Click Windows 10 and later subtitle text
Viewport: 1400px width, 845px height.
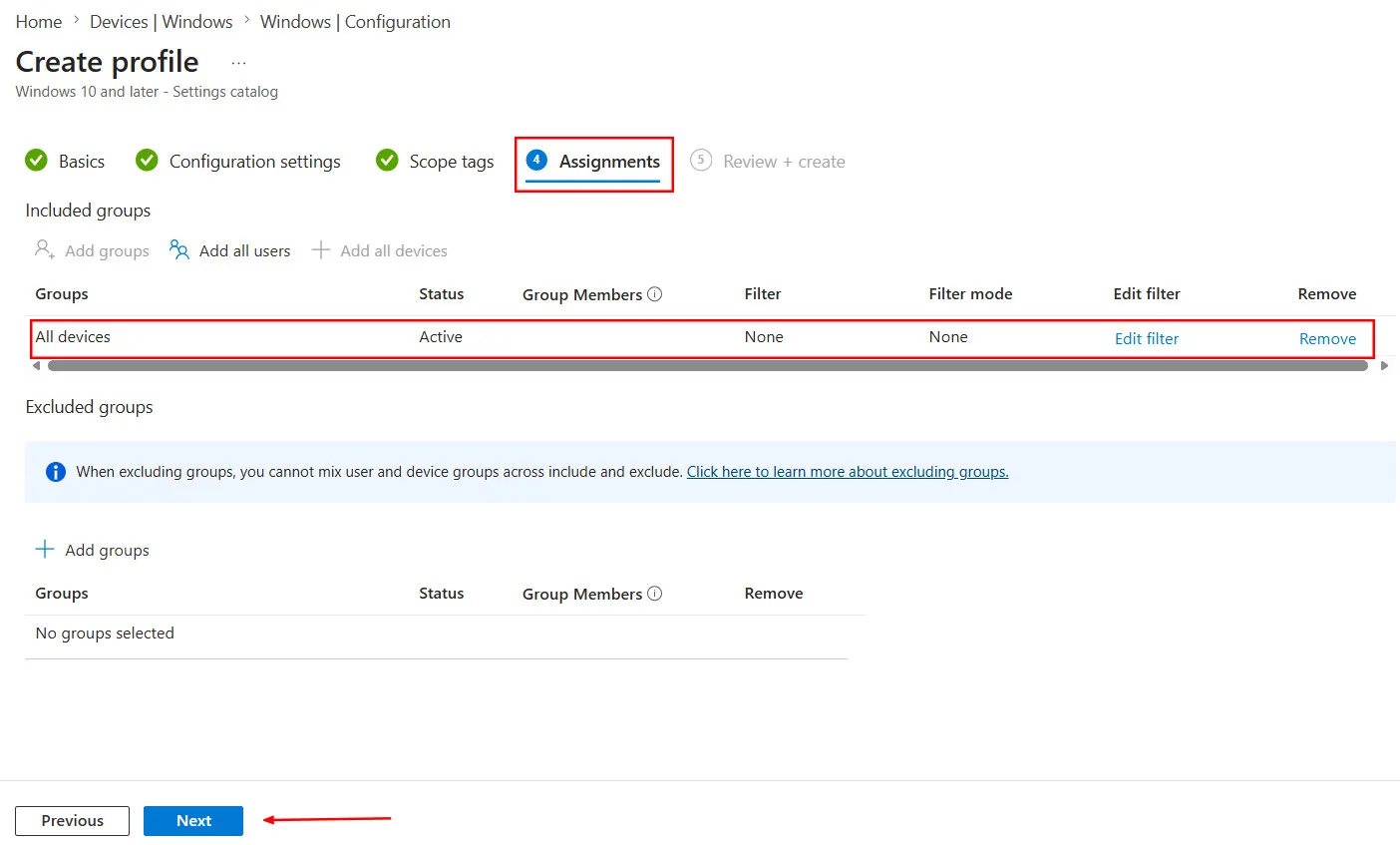(x=147, y=92)
